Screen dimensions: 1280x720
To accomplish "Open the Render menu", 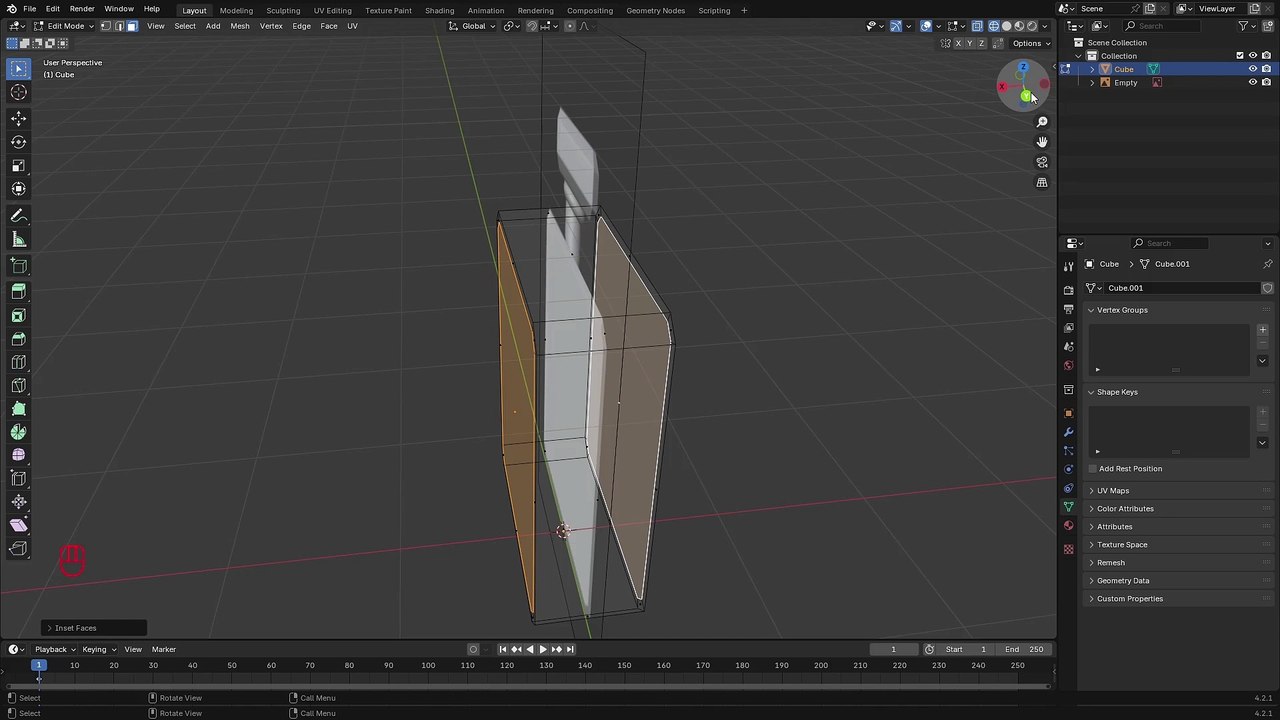I will [x=82, y=9].
